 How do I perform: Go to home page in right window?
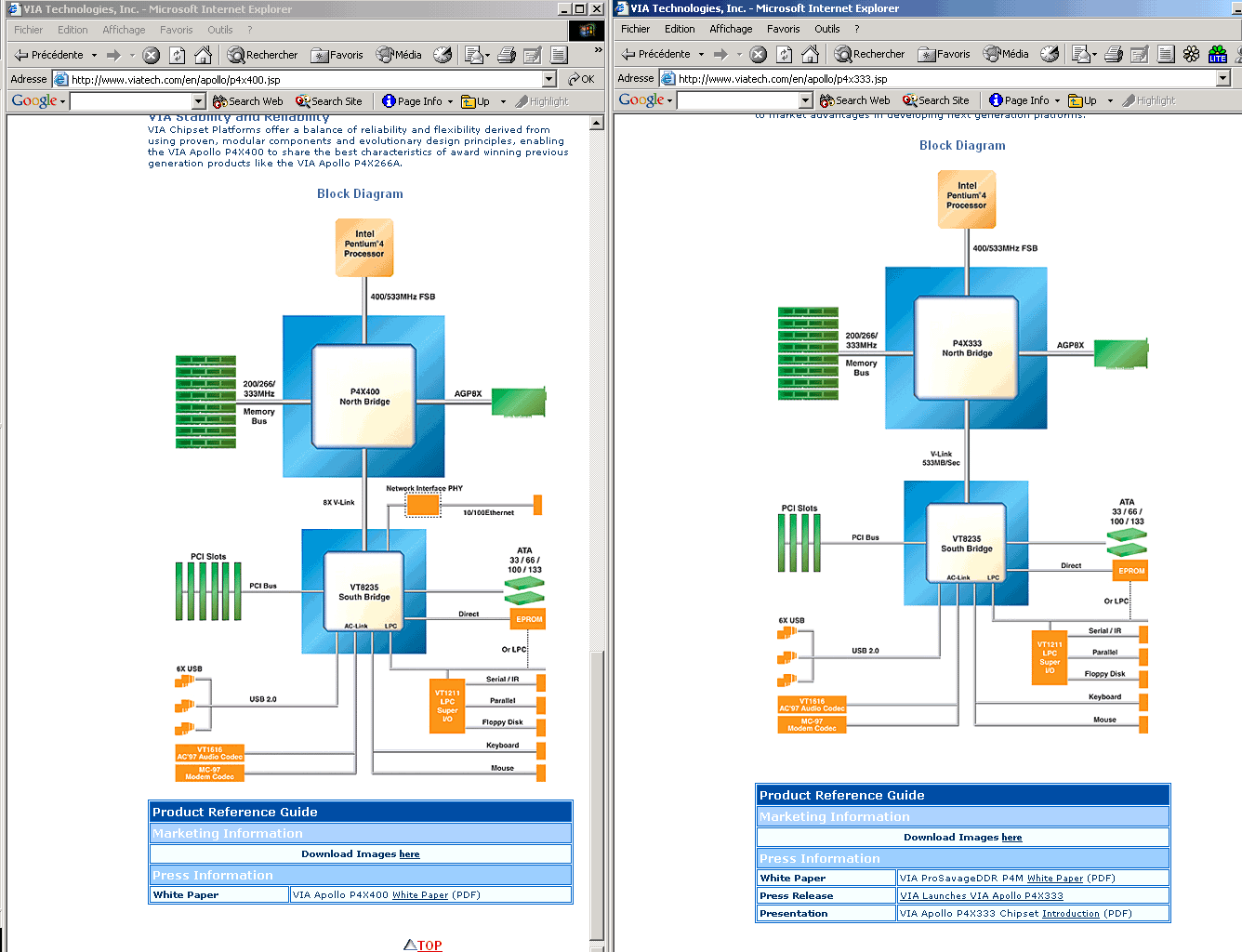(x=811, y=54)
